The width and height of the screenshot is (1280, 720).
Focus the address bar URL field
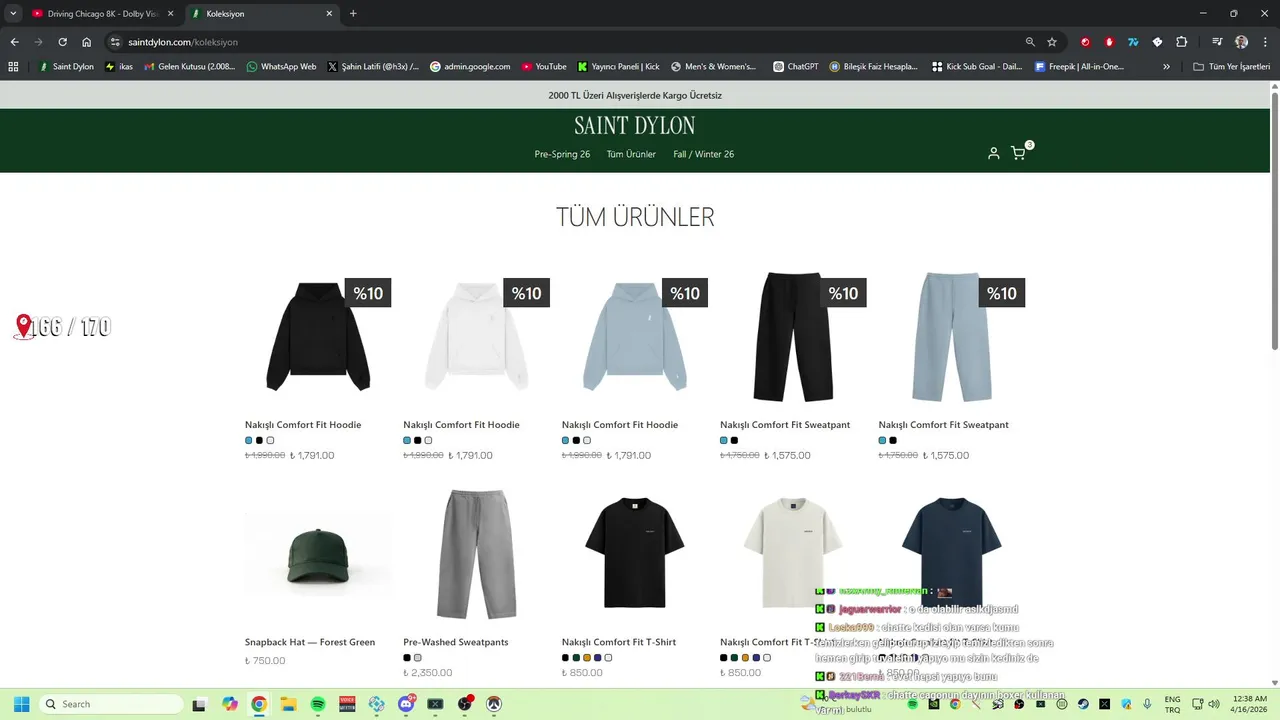pyautogui.click(x=570, y=42)
